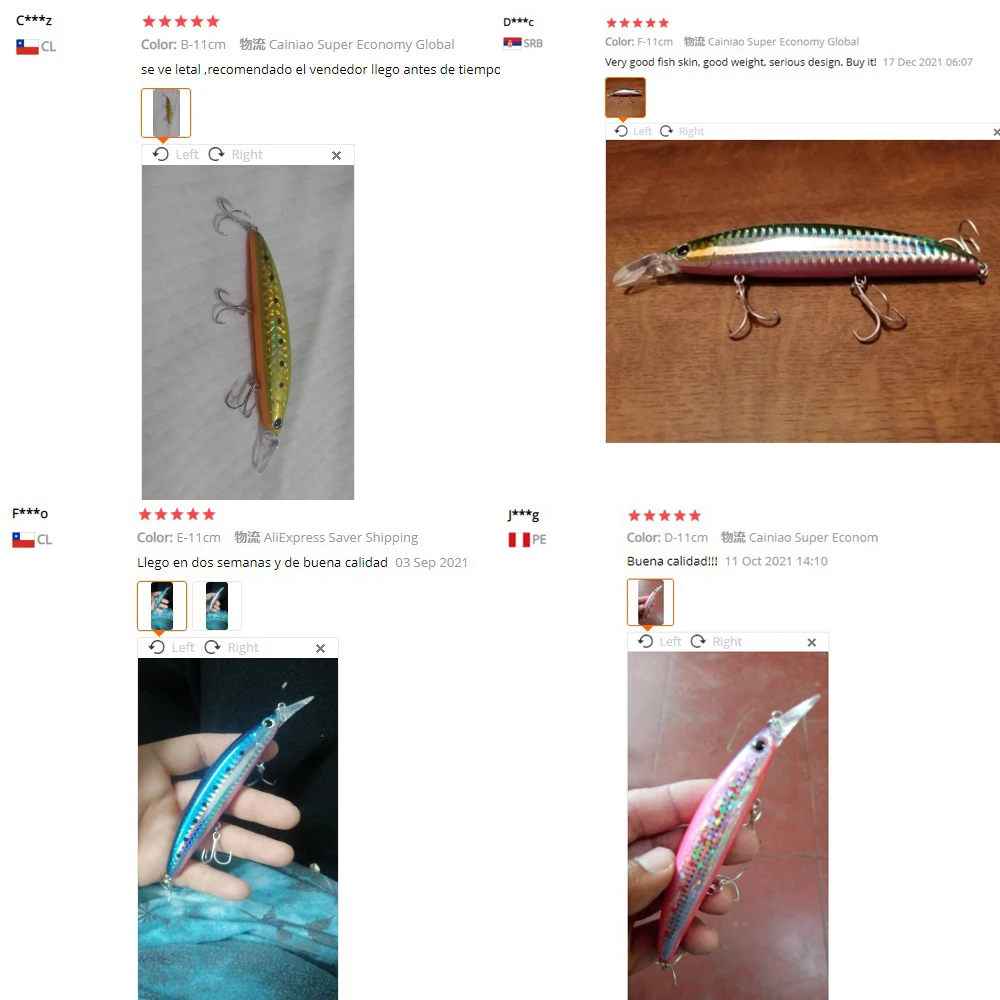Image resolution: width=1000 pixels, height=1000 pixels.
Task: Close C***z's expanded photo viewer
Action: [x=337, y=155]
